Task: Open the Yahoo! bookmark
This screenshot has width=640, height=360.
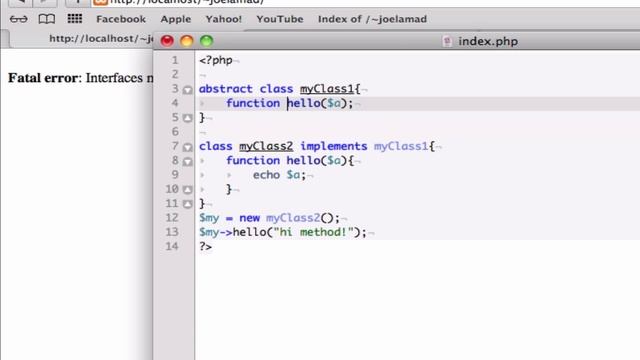Action: point(224,19)
